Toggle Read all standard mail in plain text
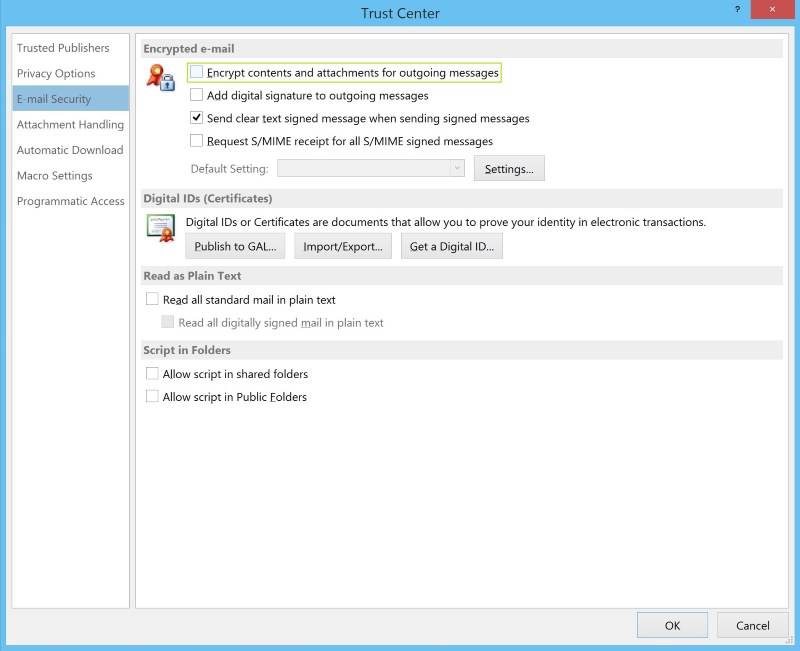Image resolution: width=800 pixels, height=651 pixels. pos(153,299)
